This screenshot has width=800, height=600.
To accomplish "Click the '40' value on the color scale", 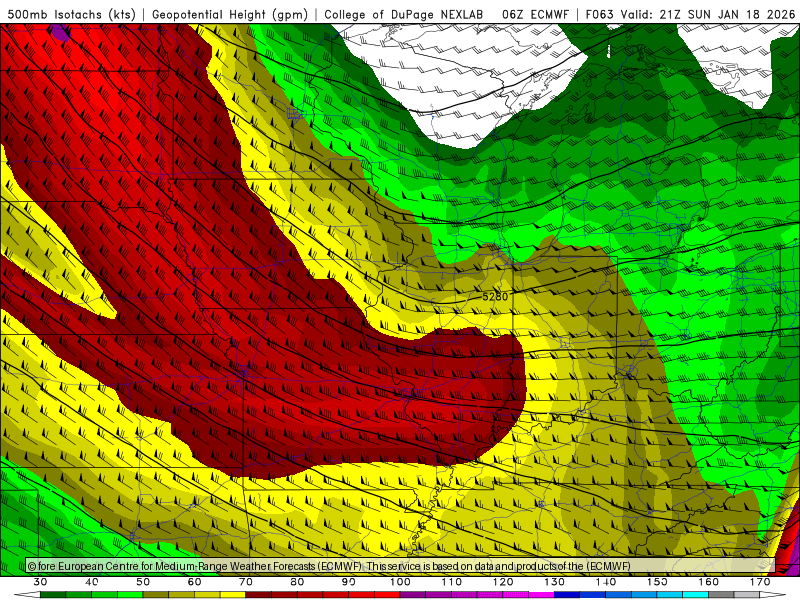I will [91, 582].
